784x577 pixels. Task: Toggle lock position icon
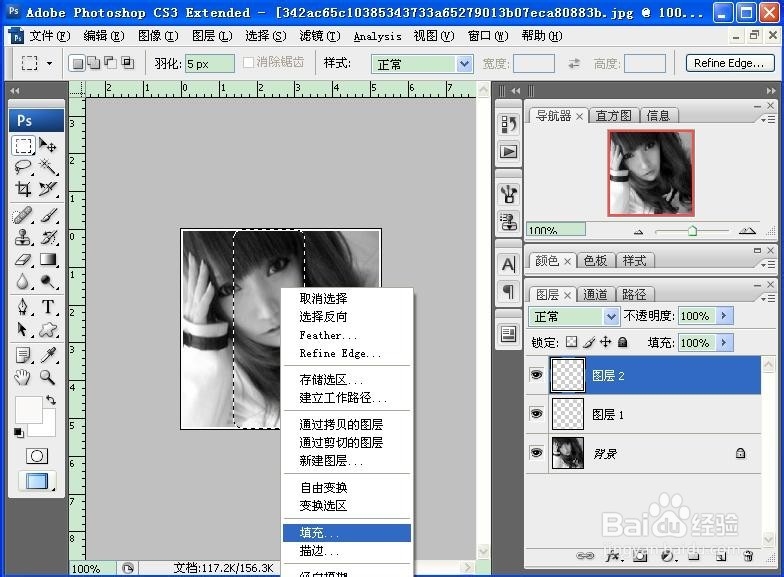click(606, 342)
